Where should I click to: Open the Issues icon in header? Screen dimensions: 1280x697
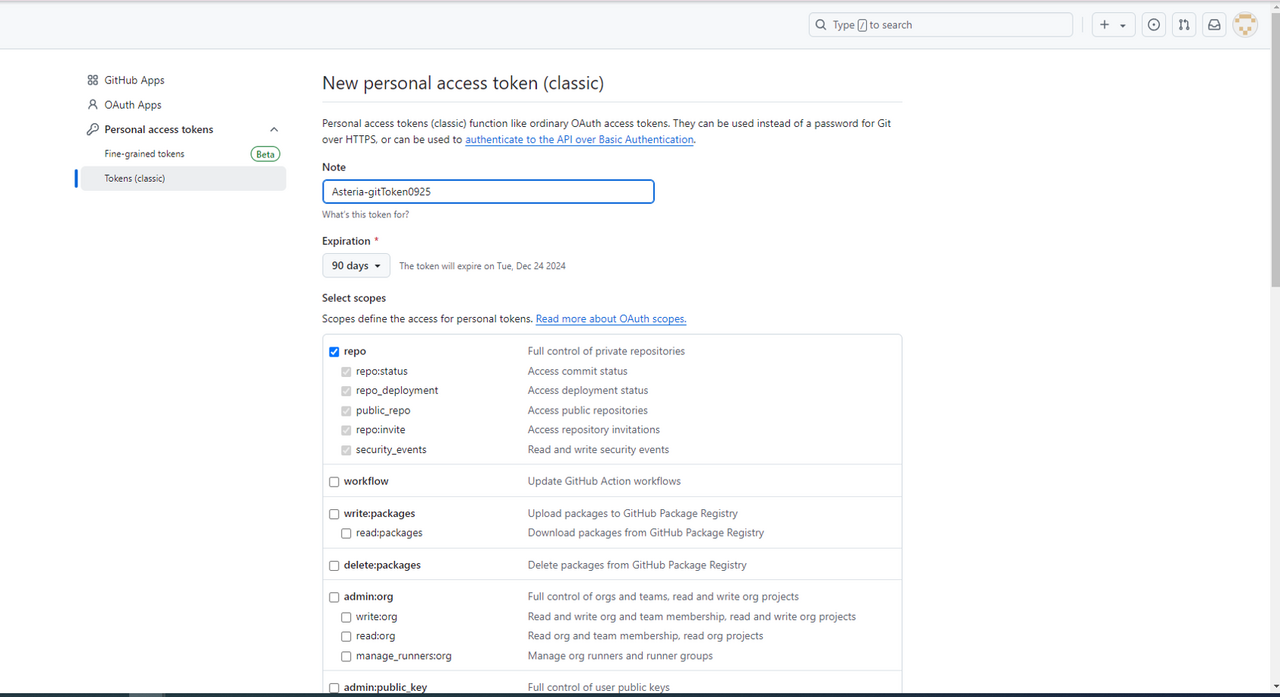point(1154,25)
